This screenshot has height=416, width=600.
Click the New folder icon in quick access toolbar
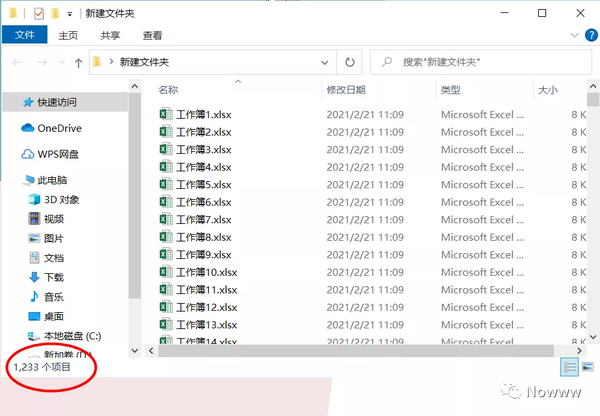(x=55, y=14)
